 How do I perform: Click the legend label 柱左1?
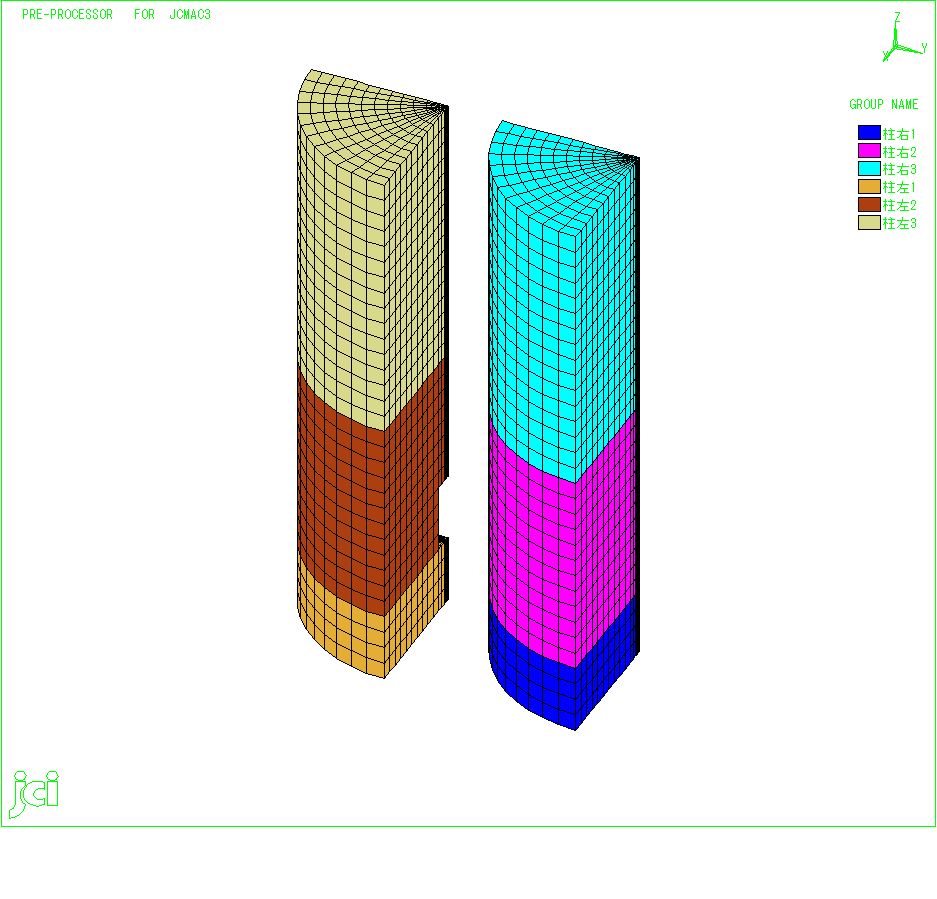[x=899, y=187]
